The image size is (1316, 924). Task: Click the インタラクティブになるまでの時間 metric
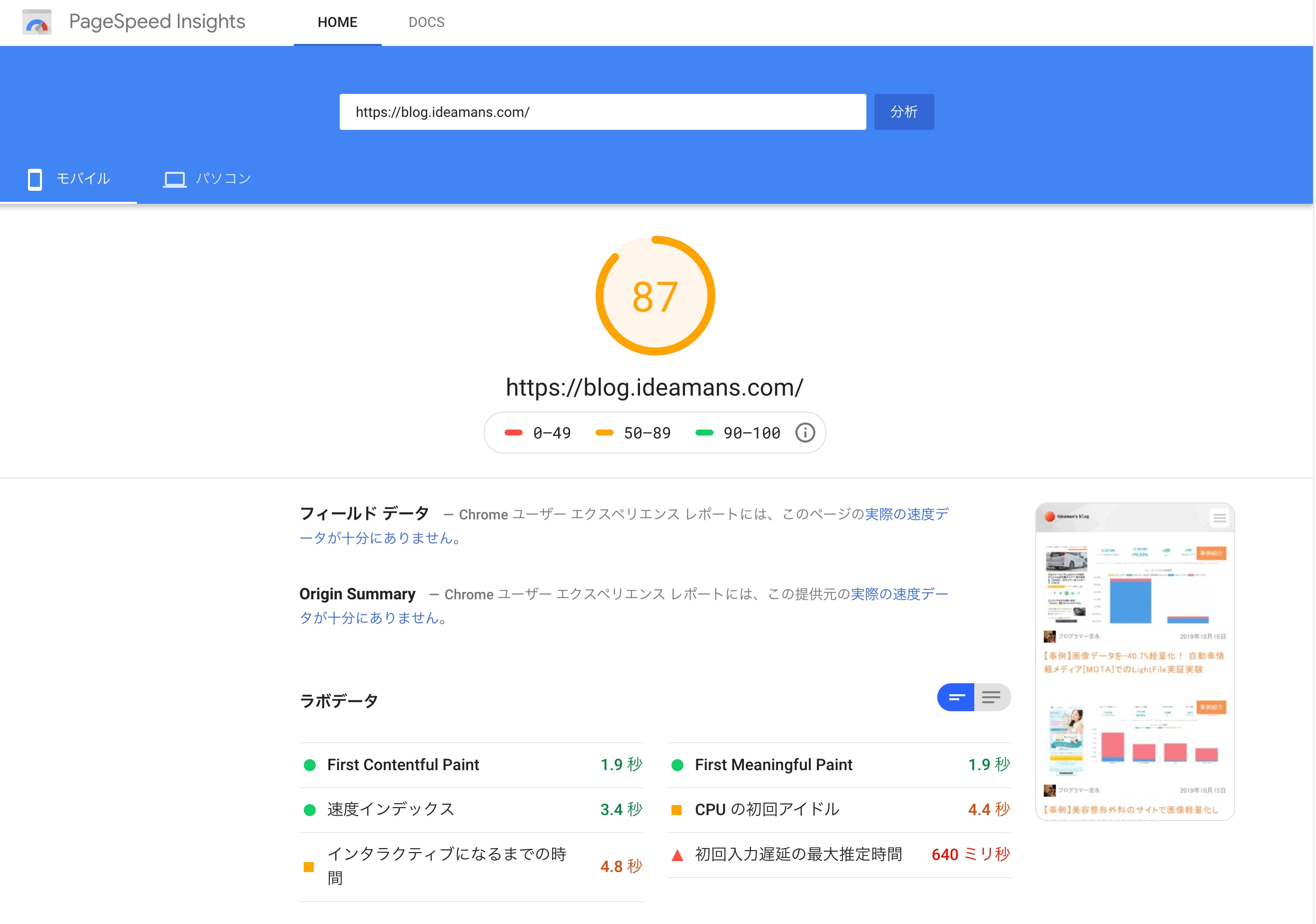pos(471,866)
